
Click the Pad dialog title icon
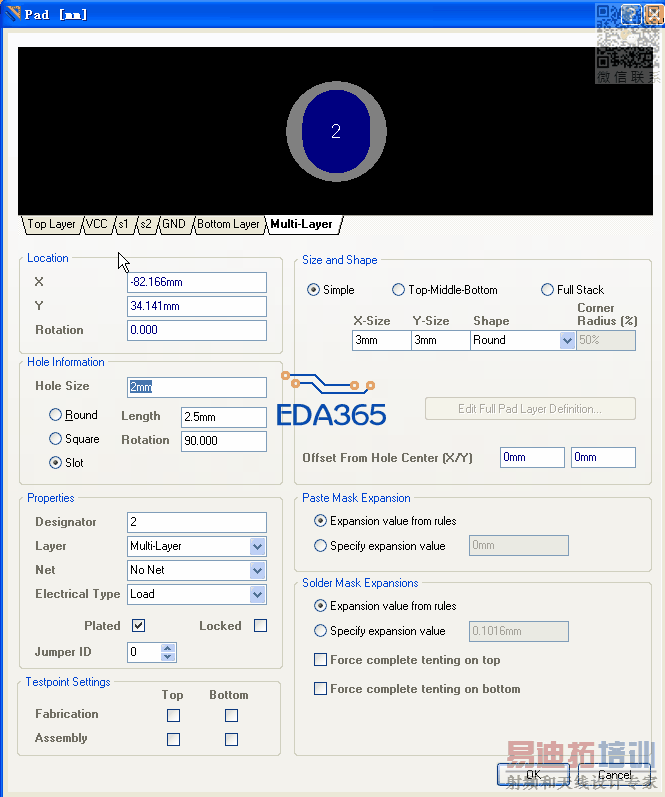click(x=13, y=14)
